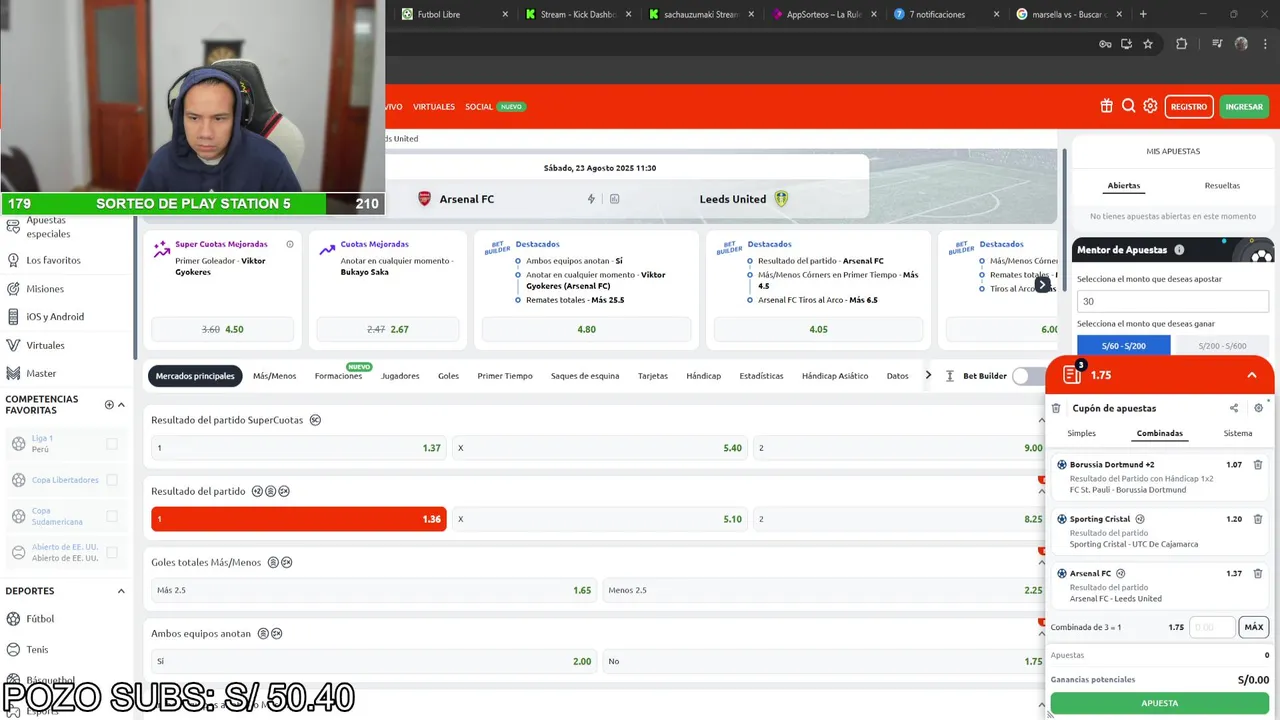The height and width of the screenshot is (720, 1280).
Task: Open the SOCIAL link with NUEVO badge
Action: [495, 106]
